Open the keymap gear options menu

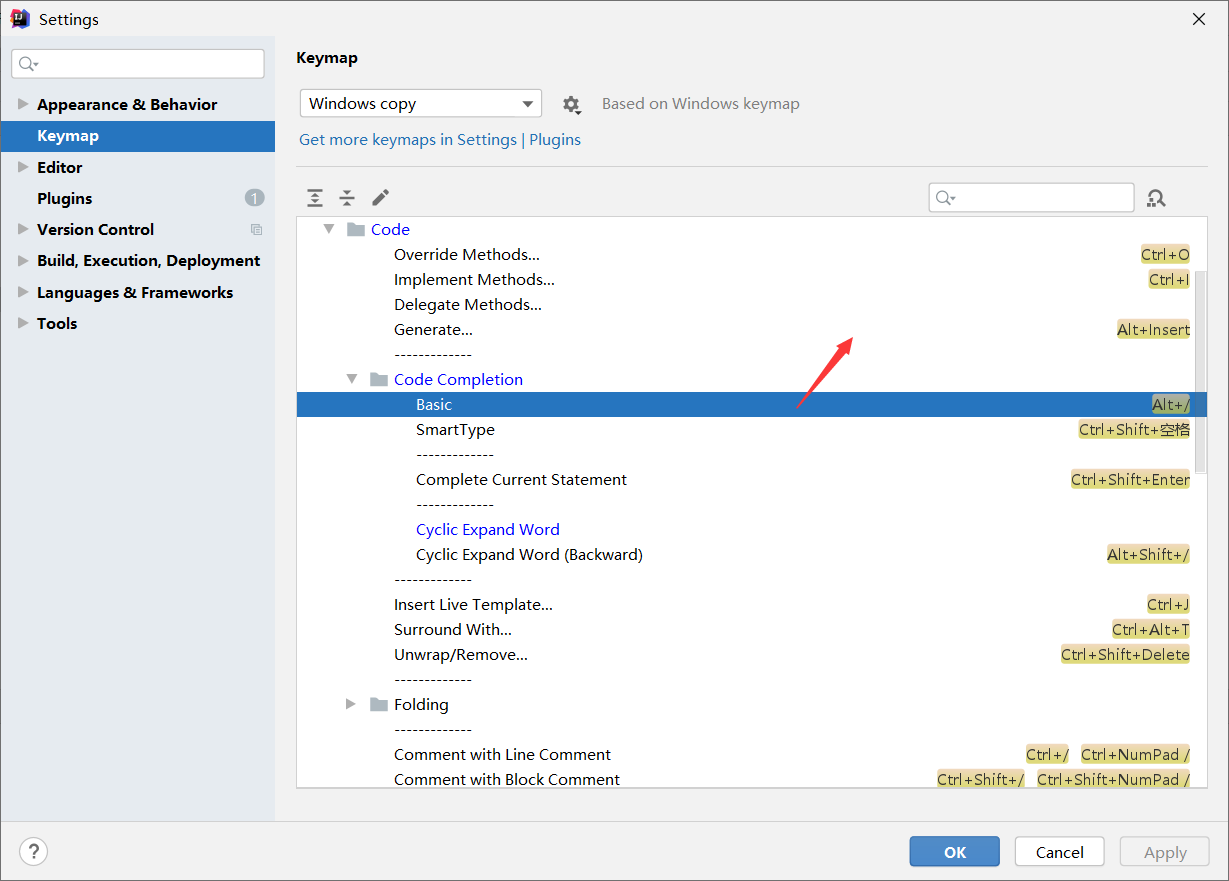pyautogui.click(x=571, y=104)
